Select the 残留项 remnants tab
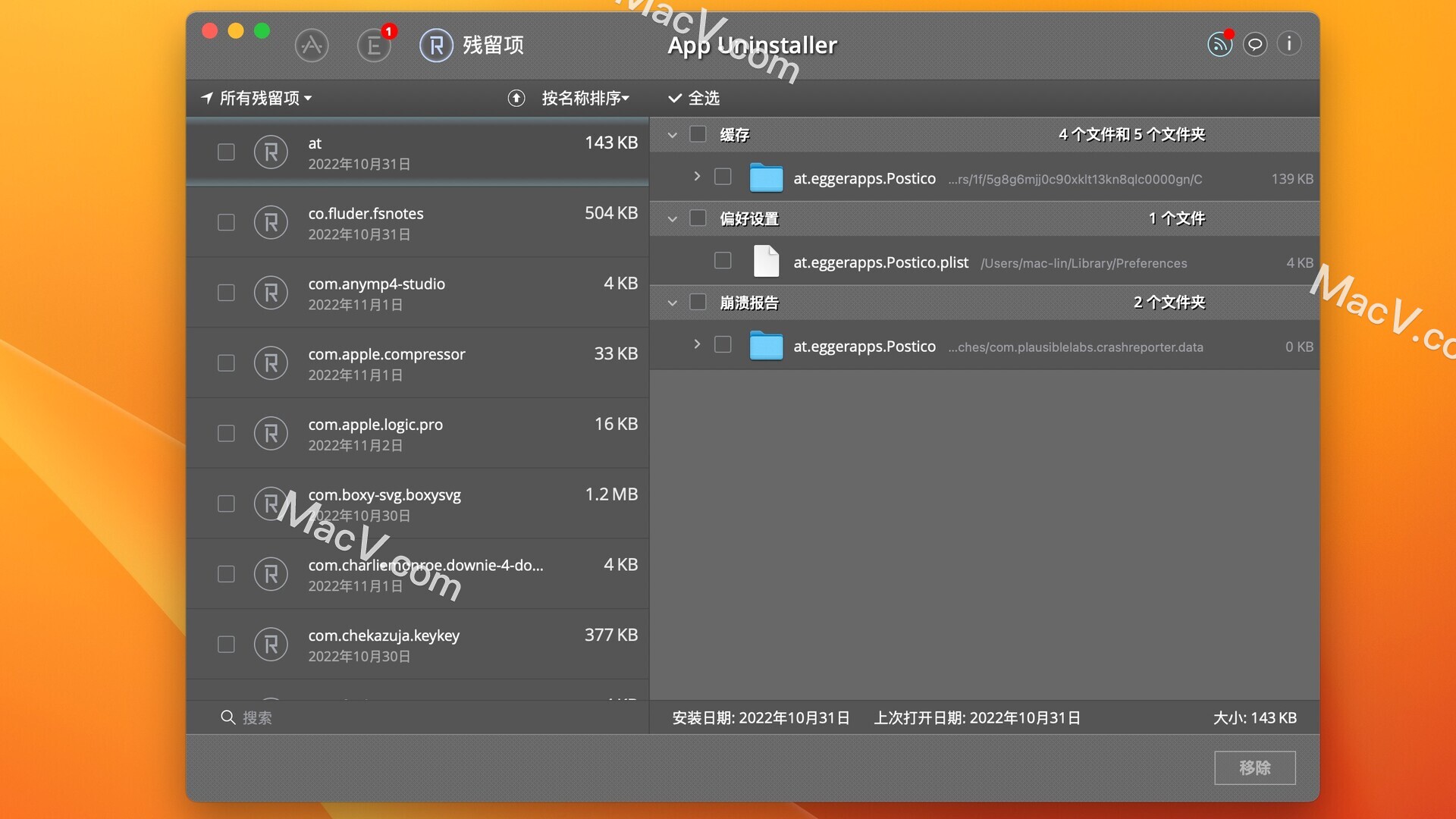 click(472, 45)
